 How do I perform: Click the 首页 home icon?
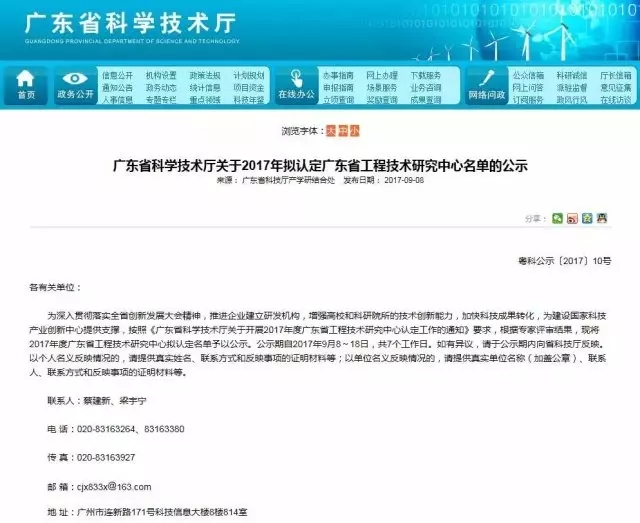[26, 84]
